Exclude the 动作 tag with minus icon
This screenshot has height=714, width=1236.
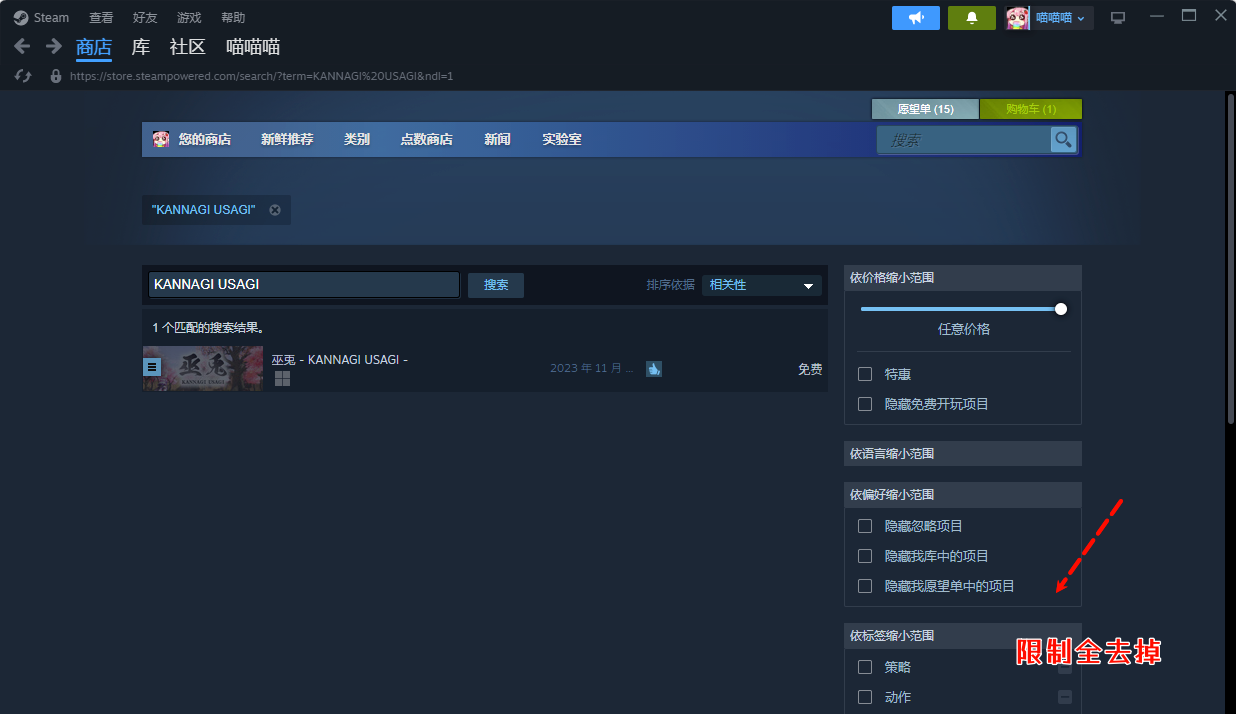pyautogui.click(x=1065, y=697)
